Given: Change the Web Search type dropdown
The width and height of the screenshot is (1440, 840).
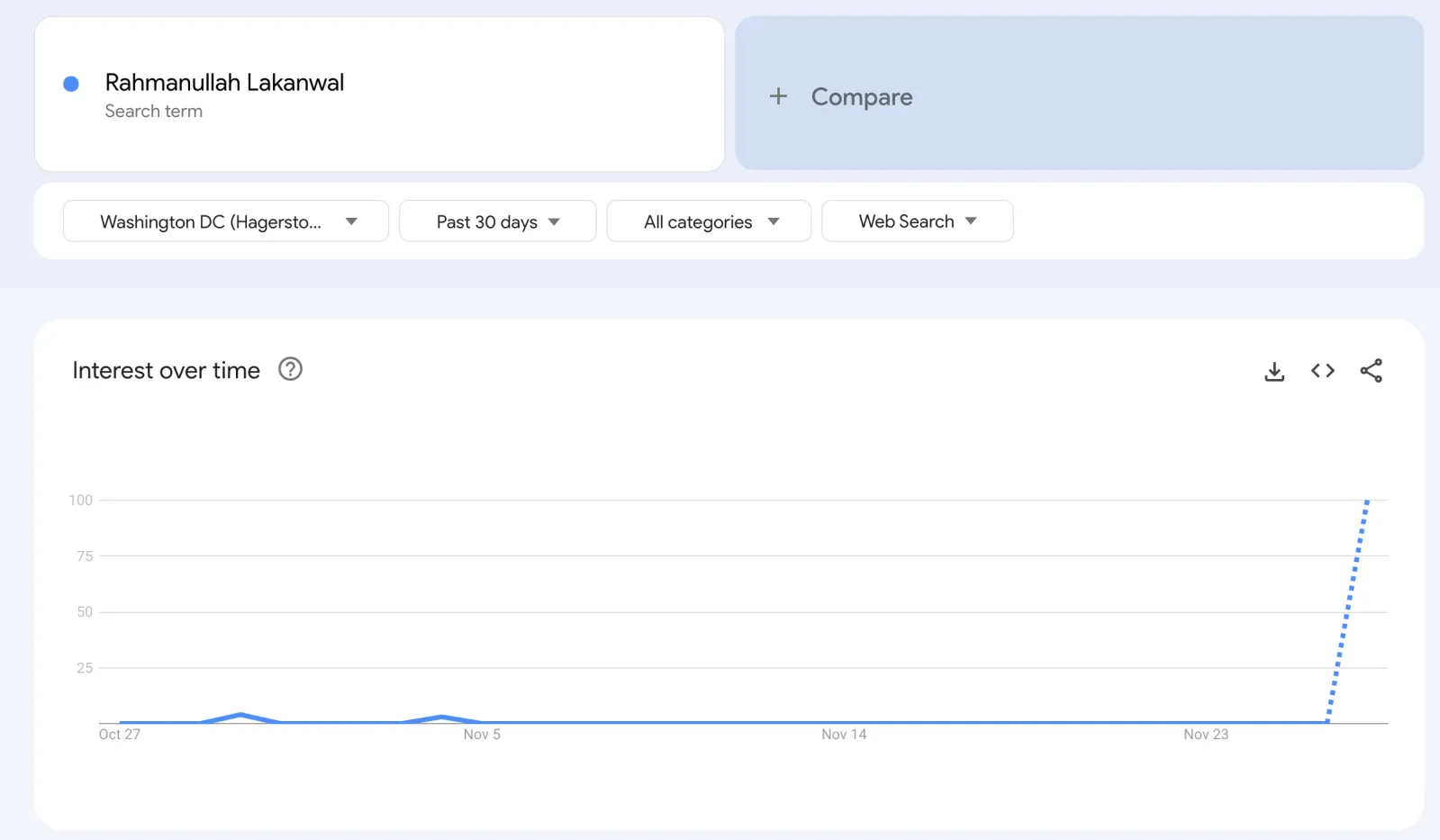Looking at the screenshot, I should pyautogui.click(x=917, y=221).
